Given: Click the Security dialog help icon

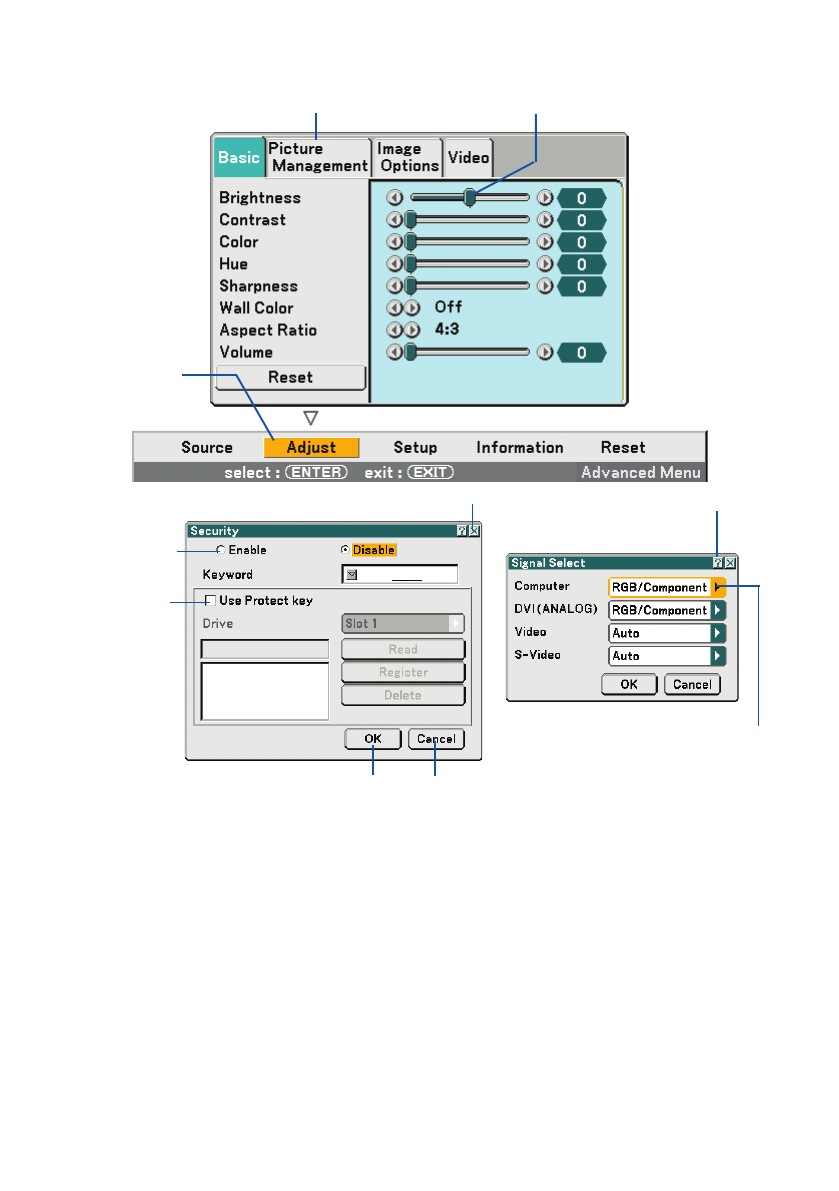Looking at the screenshot, I should (x=462, y=532).
